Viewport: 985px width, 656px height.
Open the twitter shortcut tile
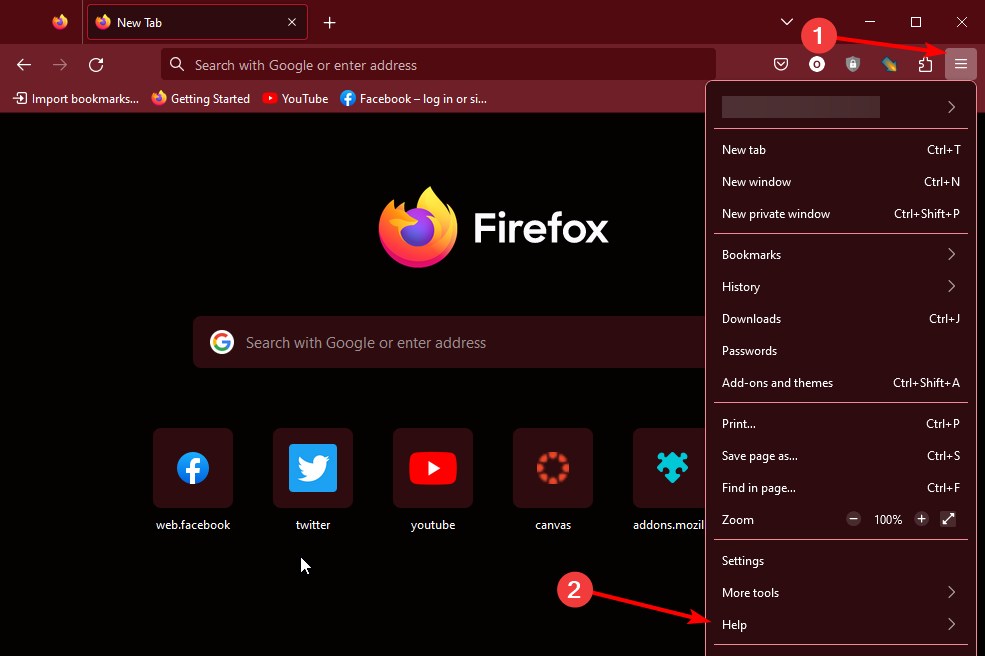point(312,468)
